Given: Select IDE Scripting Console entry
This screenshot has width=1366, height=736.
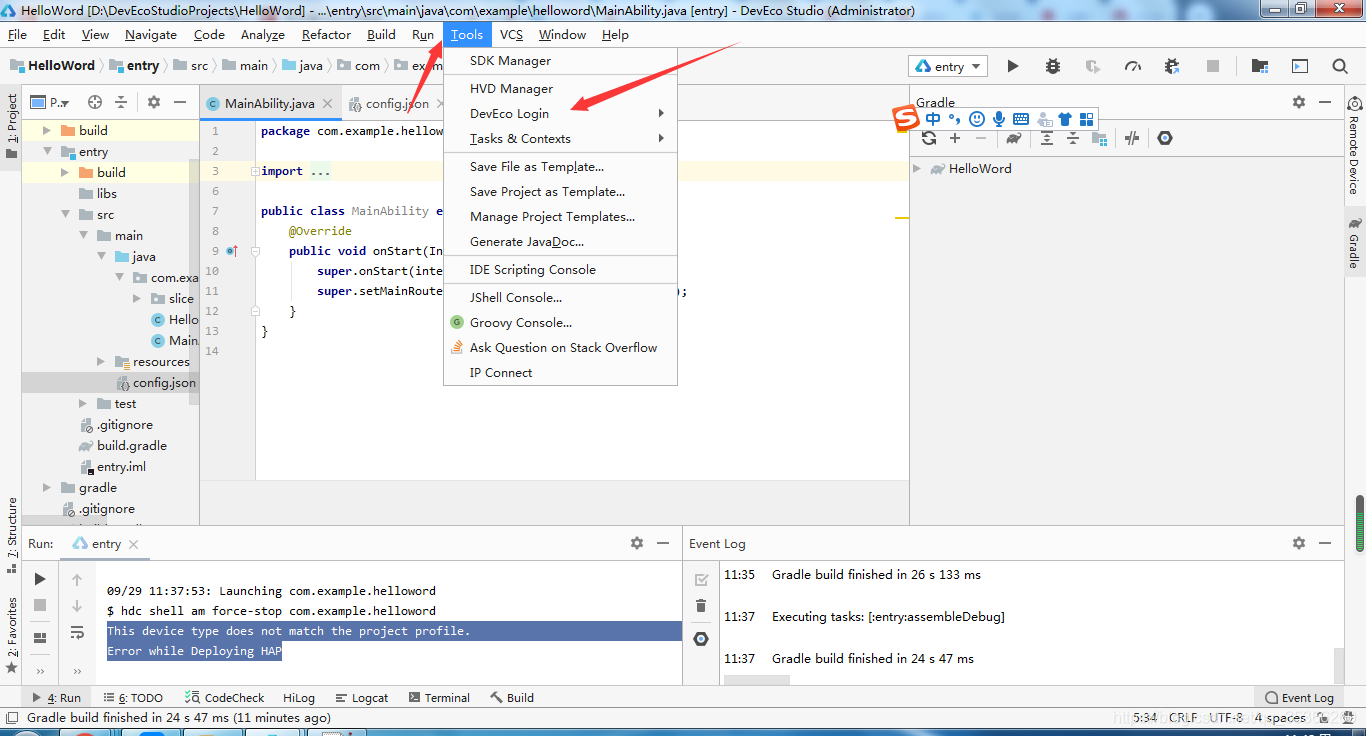Looking at the screenshot, I should pyautogui.click(x=560, y=270).
